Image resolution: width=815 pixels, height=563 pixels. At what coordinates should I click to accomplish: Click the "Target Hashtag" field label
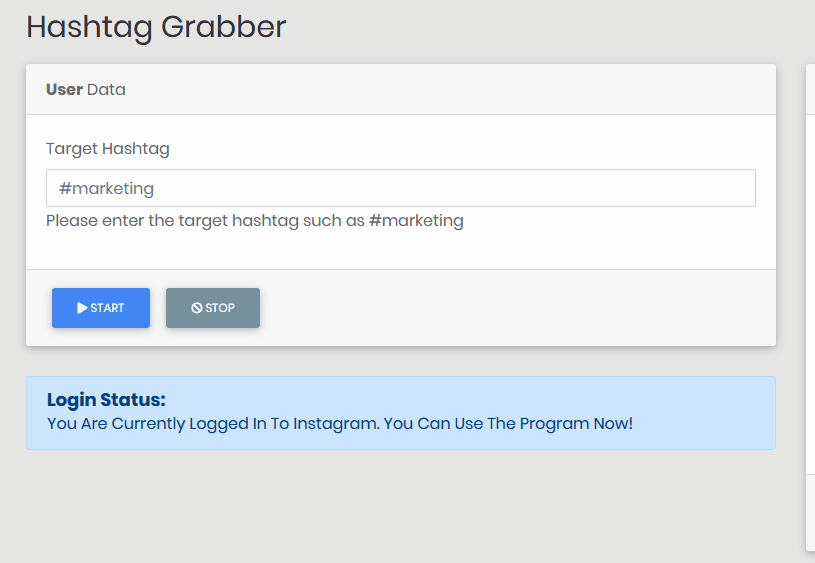click(x=108, y=149)
